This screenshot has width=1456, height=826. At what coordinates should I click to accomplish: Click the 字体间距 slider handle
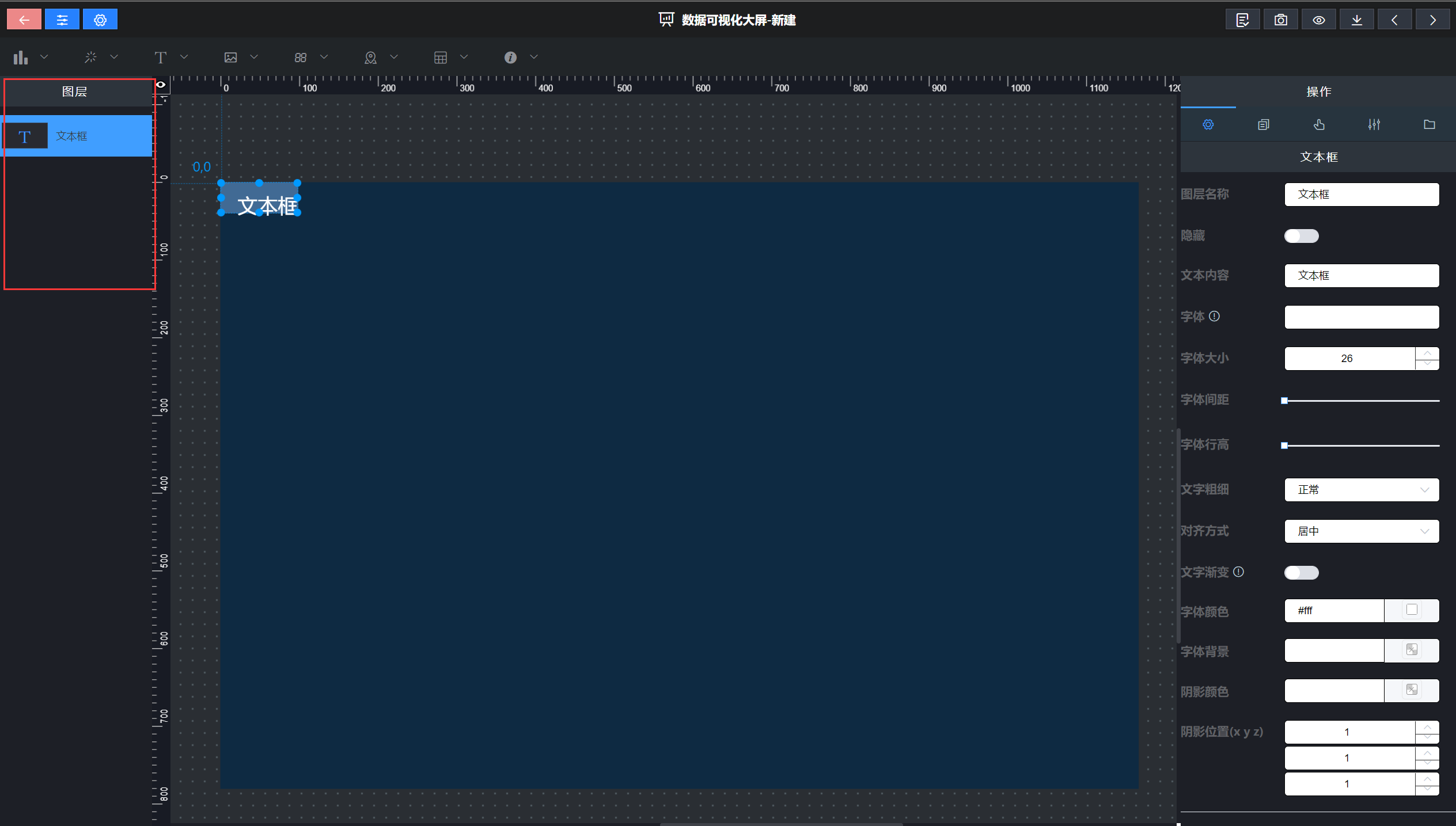coord(1284,401)
